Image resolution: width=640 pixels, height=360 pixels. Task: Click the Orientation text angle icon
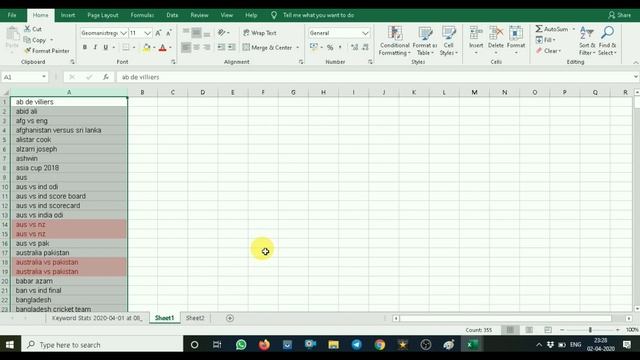(x=222, y=33)
